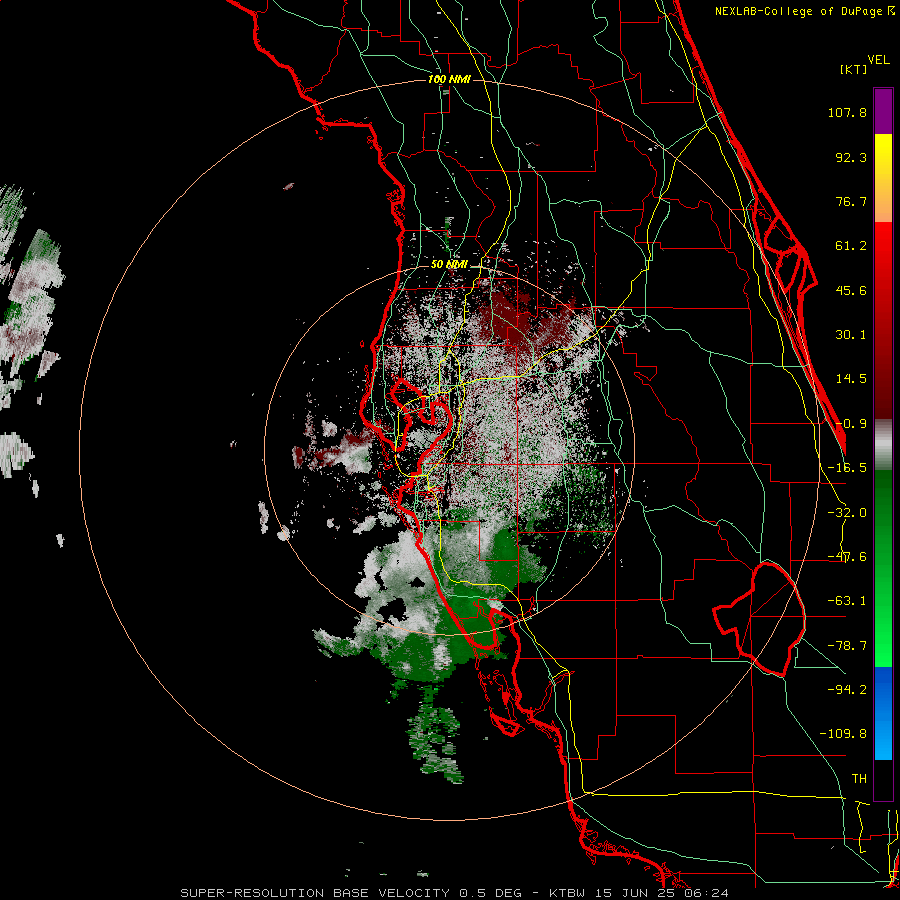Viewport: 900px width, 900px height.
Task: Click the 92.3 scale label
Action: [x=851, y=157]
